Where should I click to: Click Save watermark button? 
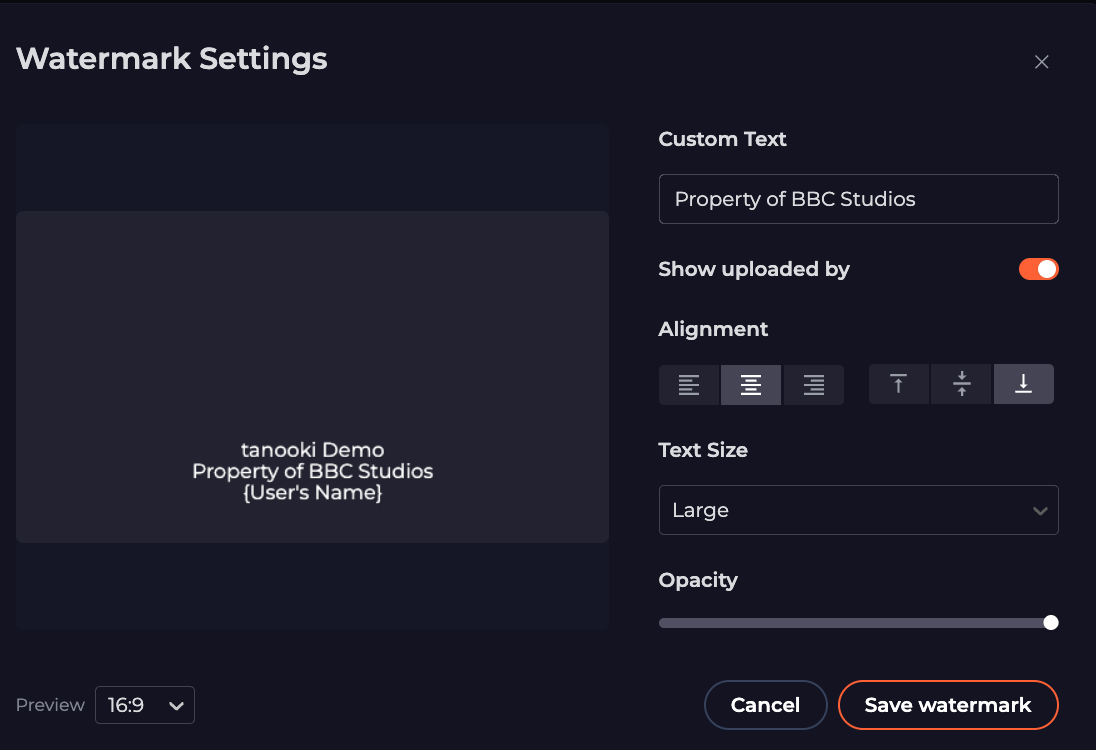click(x=947, y=705)
